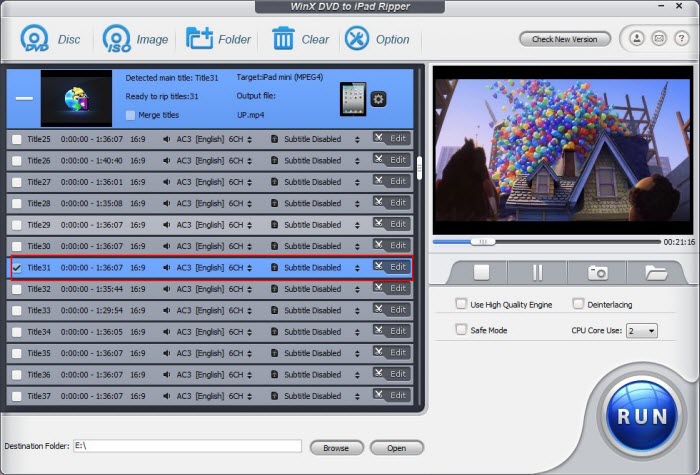700x475 pixels.
Task: Change subtitle option for Title27
Action: coord(357,182)
